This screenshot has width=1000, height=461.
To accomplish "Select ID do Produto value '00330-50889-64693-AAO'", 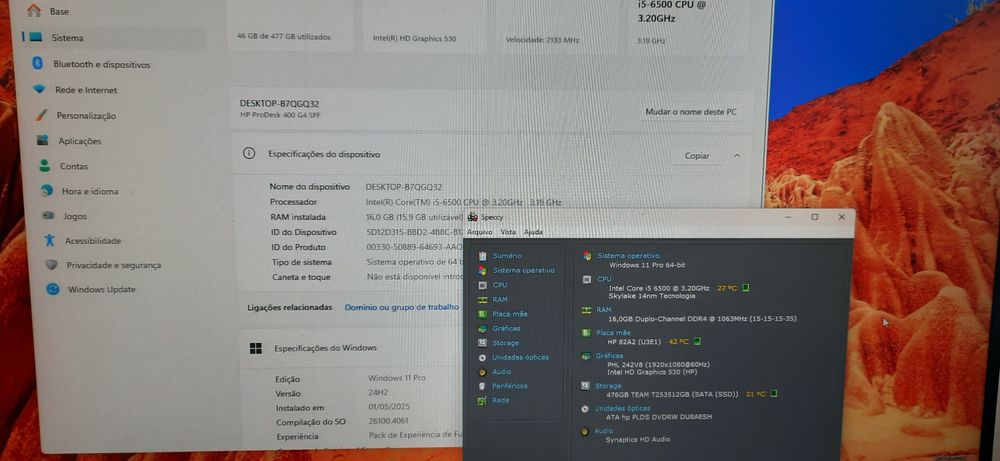I will pyautogui.click(x=415, y=247).
